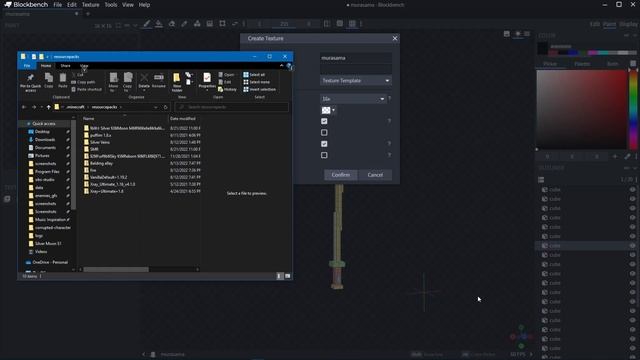Image resolution: width=640 pixels, height=360 pixels.
Task: Expand the Properties dropdown arrow in Explorer ribbon
Action: [x=207, y=90]
